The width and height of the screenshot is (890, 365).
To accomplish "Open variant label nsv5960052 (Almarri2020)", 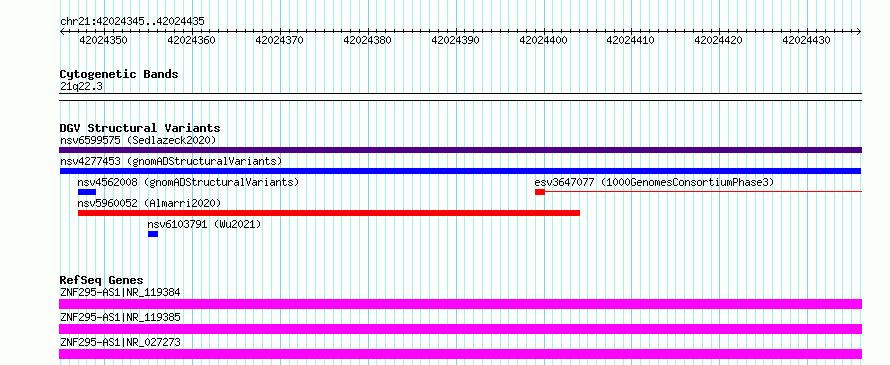I will 149,203.
